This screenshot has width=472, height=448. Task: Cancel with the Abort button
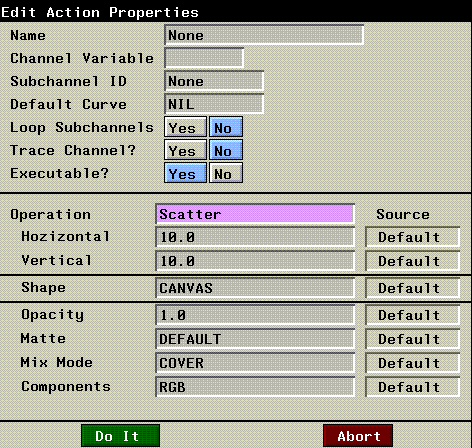click(x=358, y=436)
